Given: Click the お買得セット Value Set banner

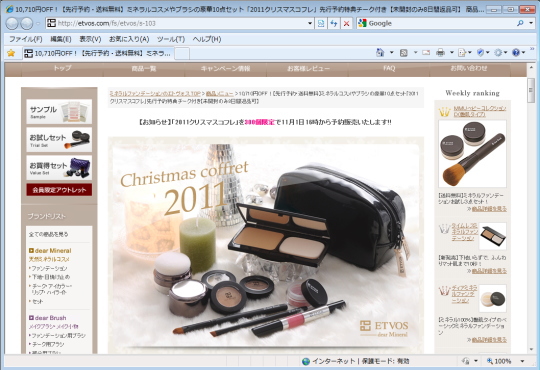Looking at the screenshot, I should click(59, 167).
